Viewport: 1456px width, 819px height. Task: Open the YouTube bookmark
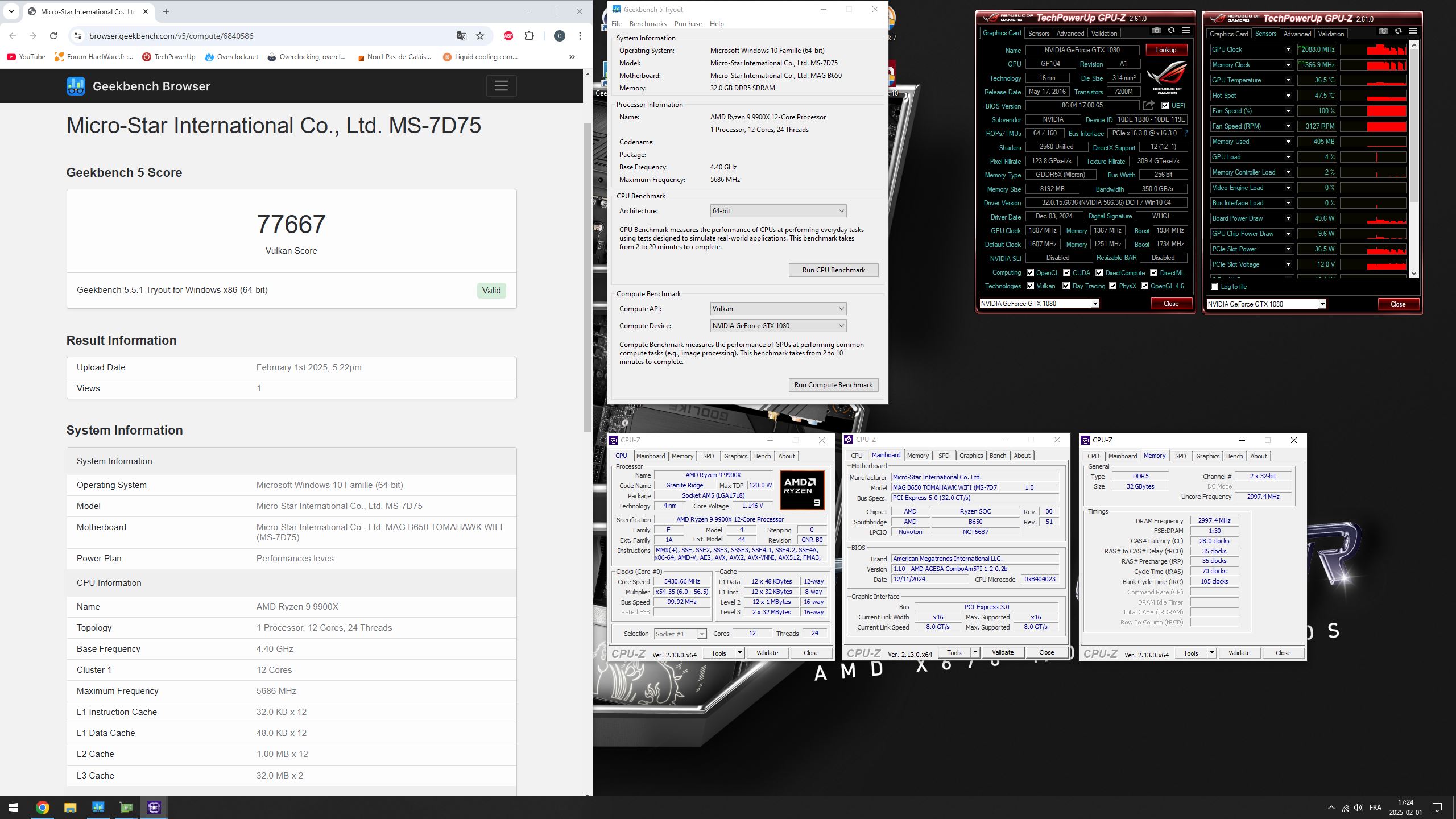click(x=27, y=57)
